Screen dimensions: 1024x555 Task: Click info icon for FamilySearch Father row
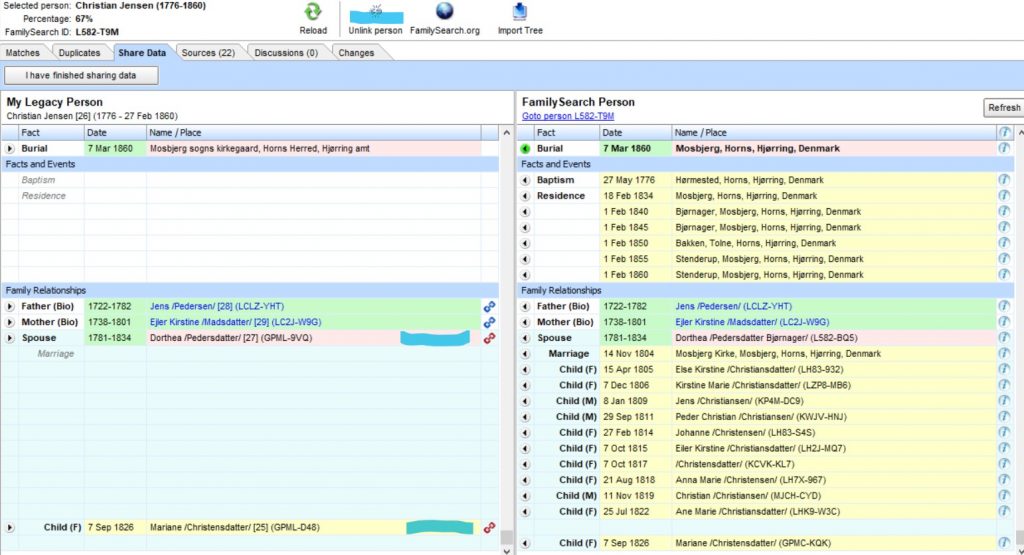click(x=1004, y=306)
